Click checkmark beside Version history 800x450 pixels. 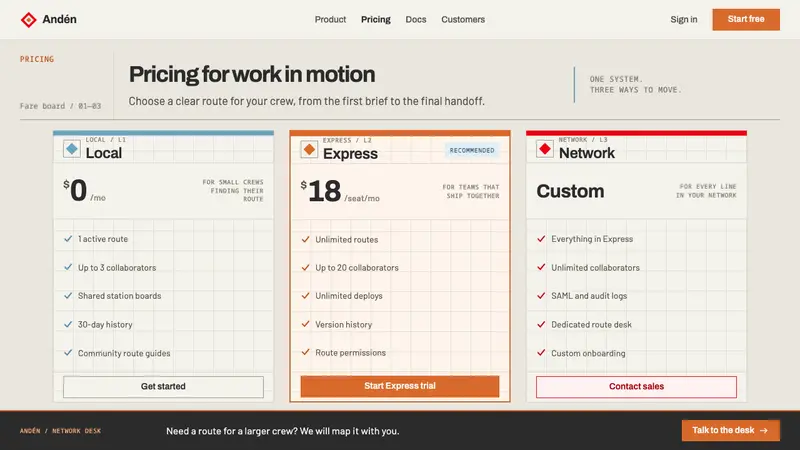(x=305, y=324)
